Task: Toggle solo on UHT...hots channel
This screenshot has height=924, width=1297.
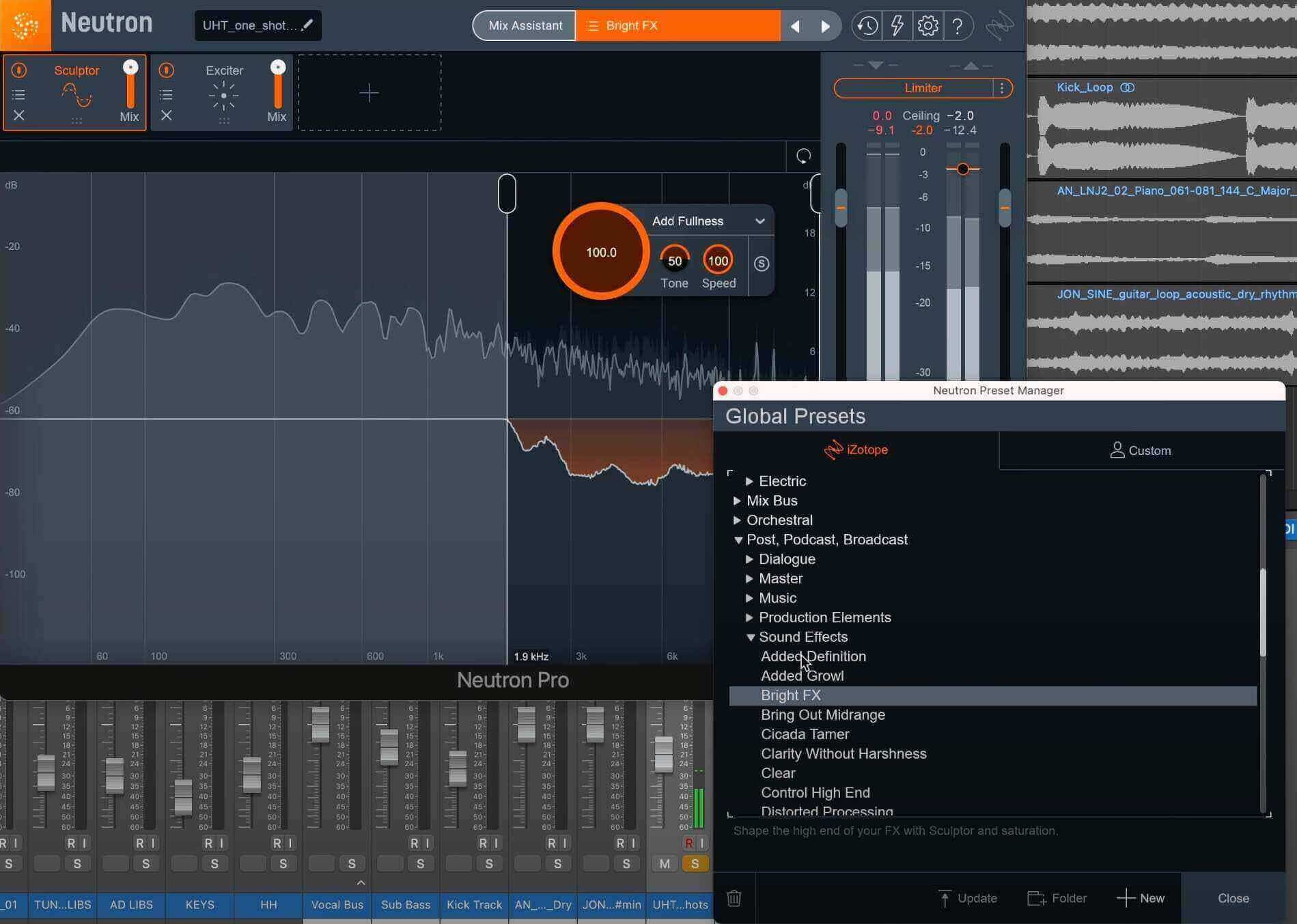Action: [695, 863]
